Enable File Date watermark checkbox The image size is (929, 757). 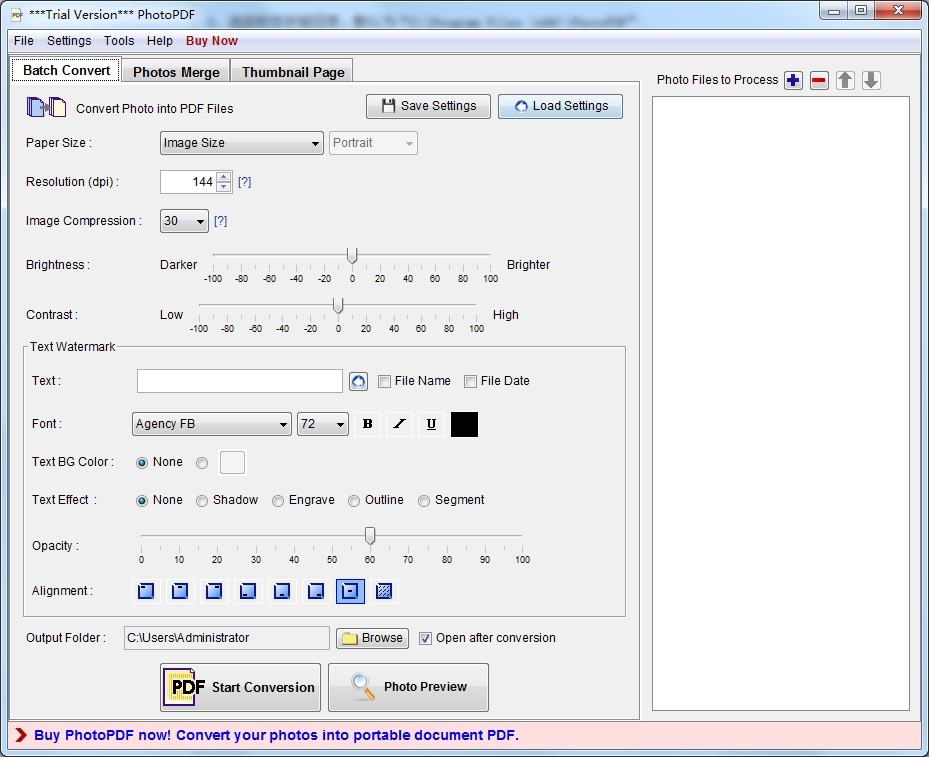click(x=470, y=381)
